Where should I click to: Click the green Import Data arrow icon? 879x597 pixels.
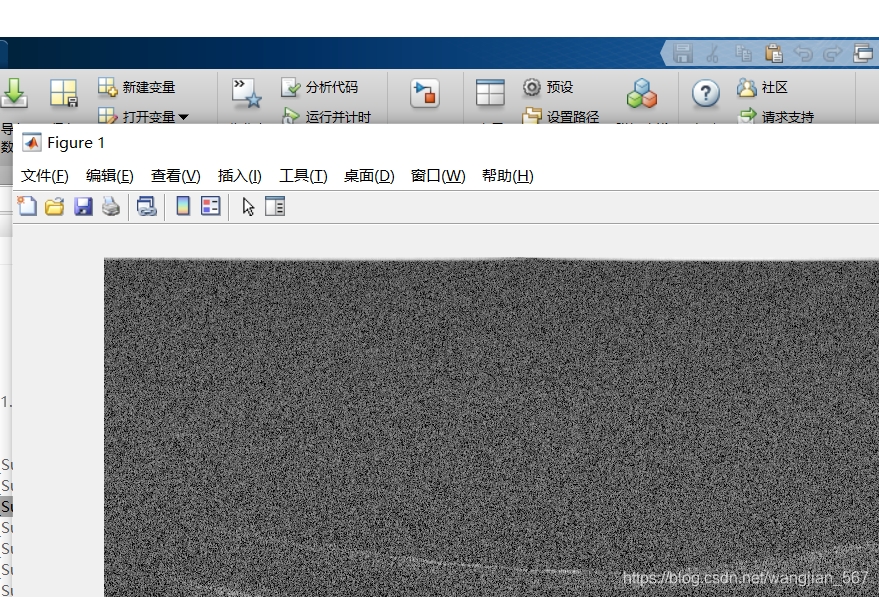click(x=14, y=92)
